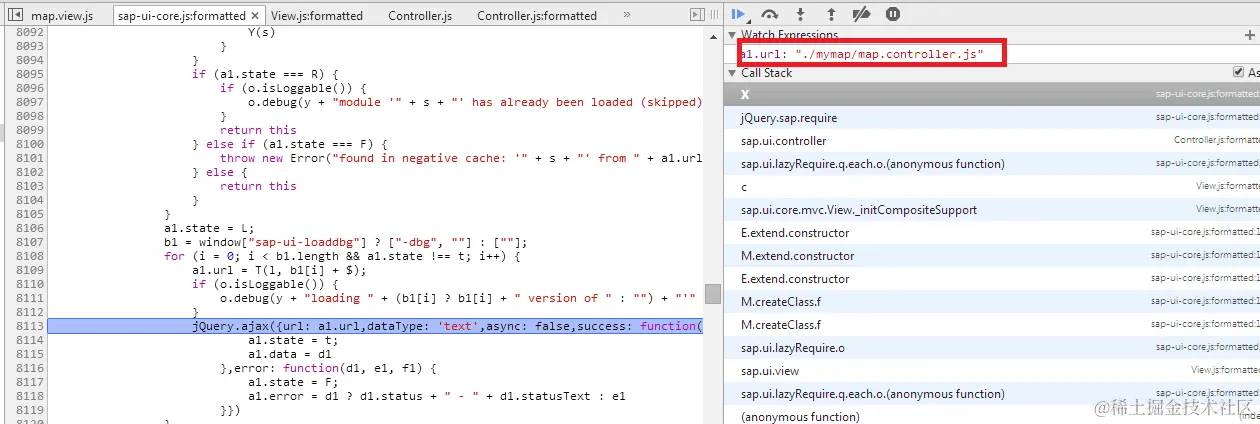This screenshot has width=1260, height=424.
Task: Click the highlighted jQuery.ajax code line
Action: tap(375, 326)
